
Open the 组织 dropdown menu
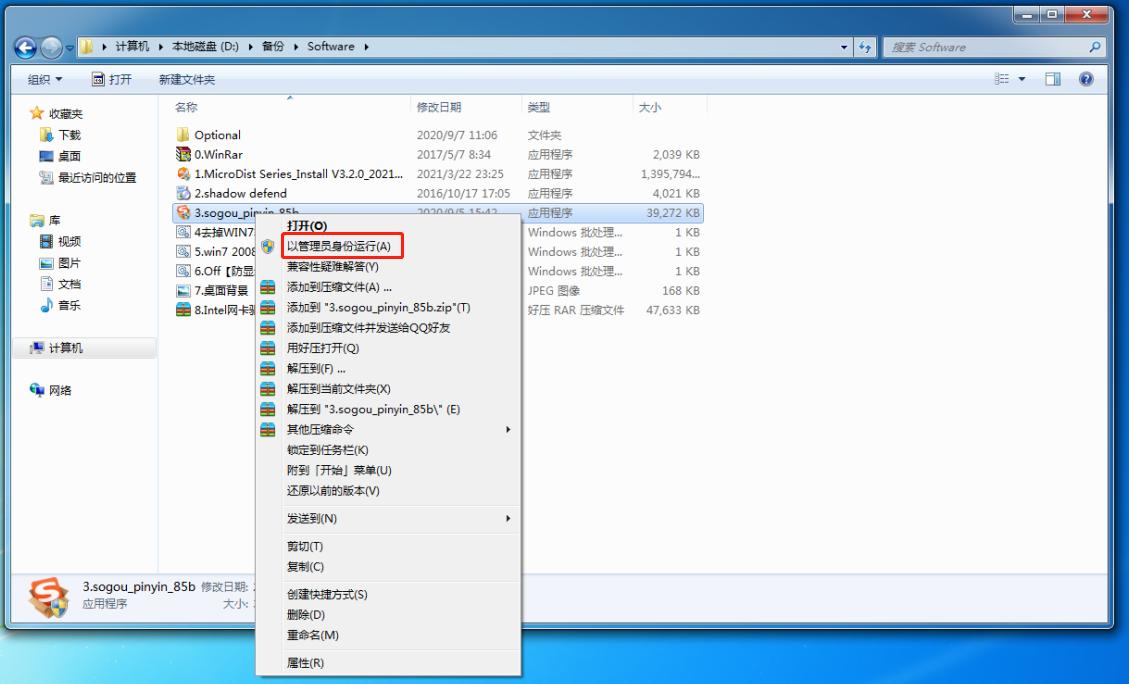click(45, 79)
